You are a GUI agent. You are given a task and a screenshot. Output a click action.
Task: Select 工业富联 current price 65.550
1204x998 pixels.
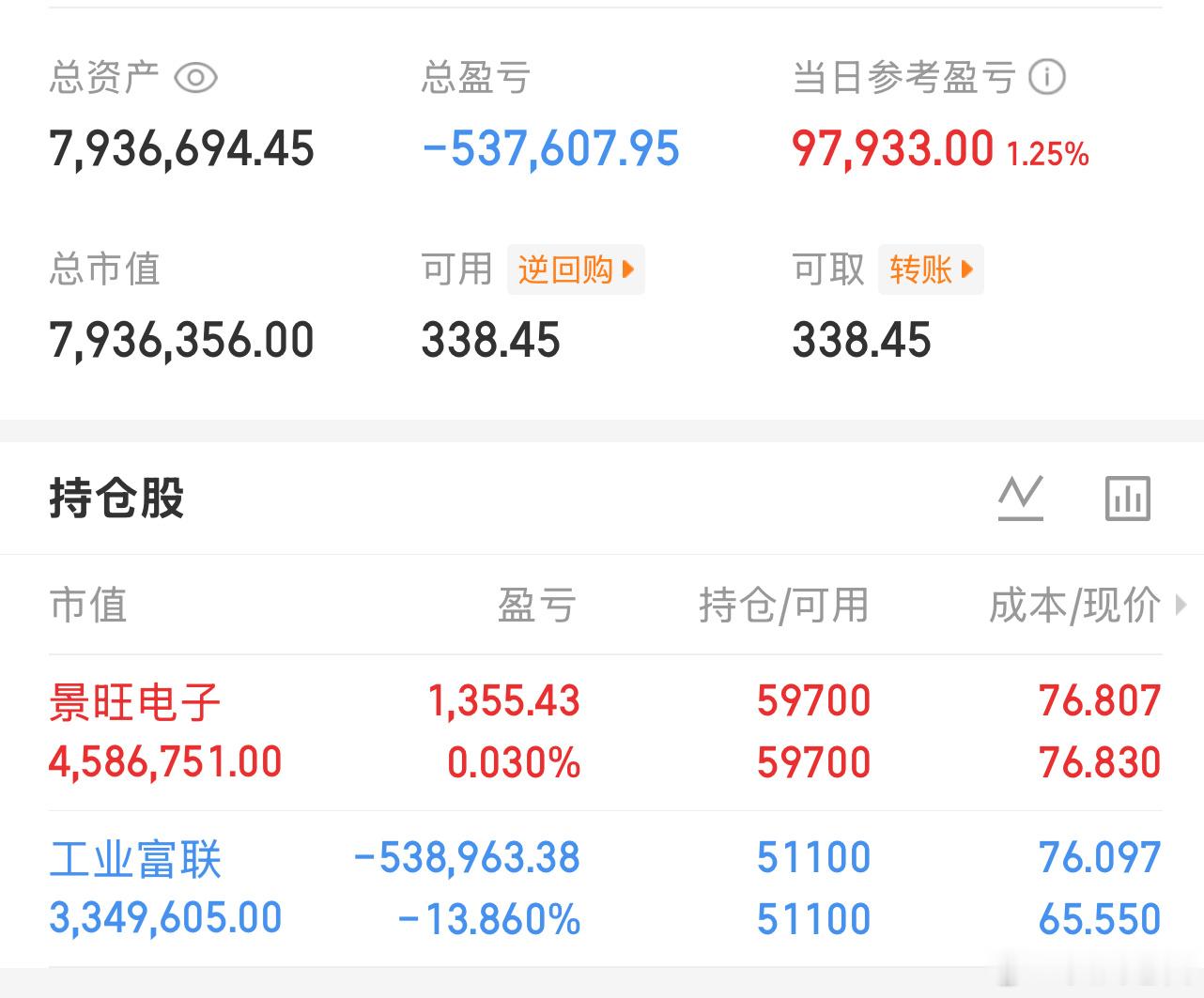click(x=1100, y=918)
